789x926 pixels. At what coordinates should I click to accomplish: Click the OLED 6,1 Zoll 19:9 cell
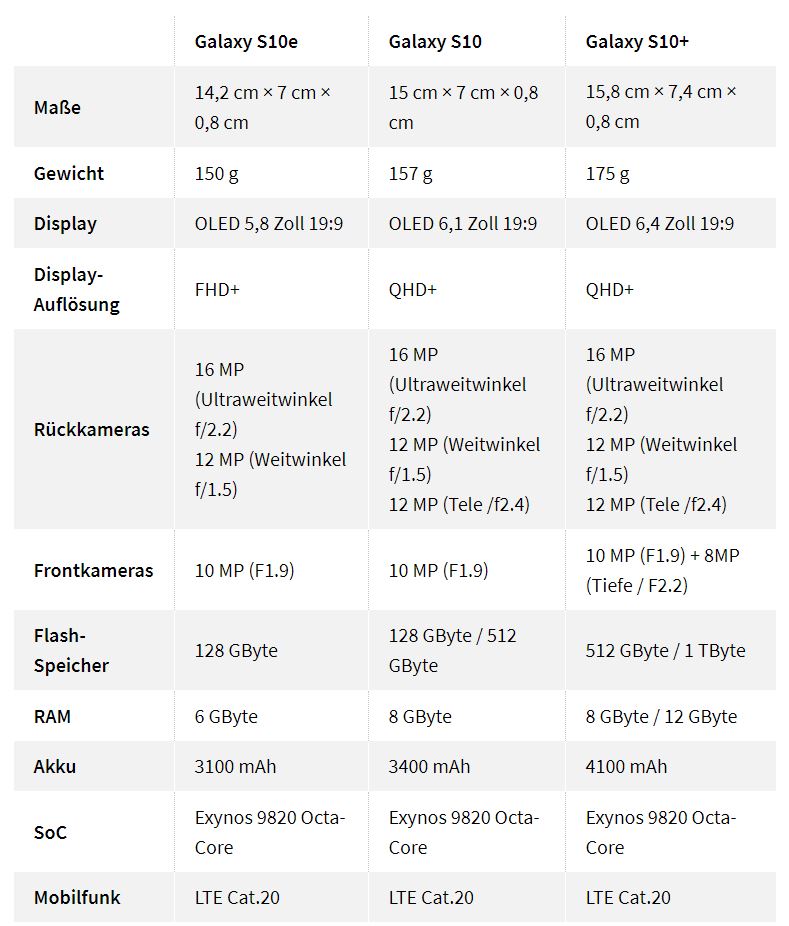462,223
